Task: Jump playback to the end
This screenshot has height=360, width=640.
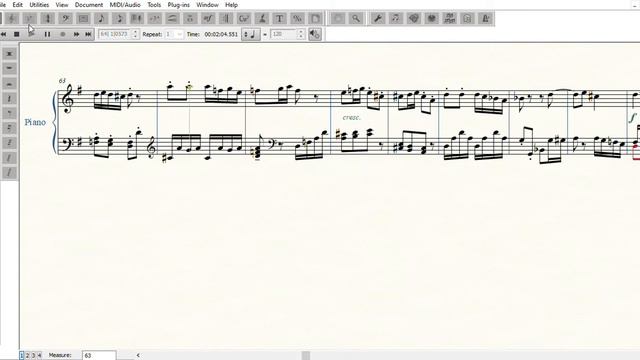Action: 88,34
